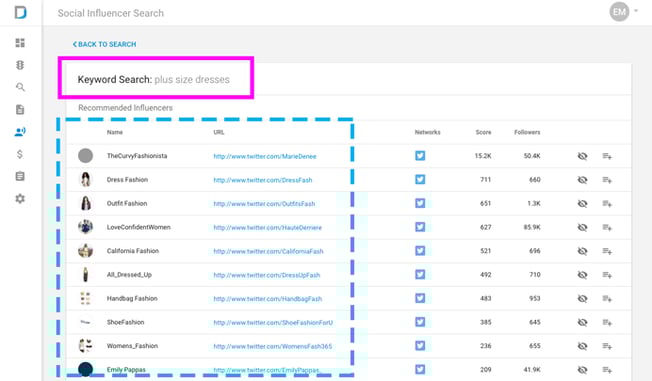
Task: Click Twitter icon in TheCurvyFashionista row
Action: pos(420,156)
